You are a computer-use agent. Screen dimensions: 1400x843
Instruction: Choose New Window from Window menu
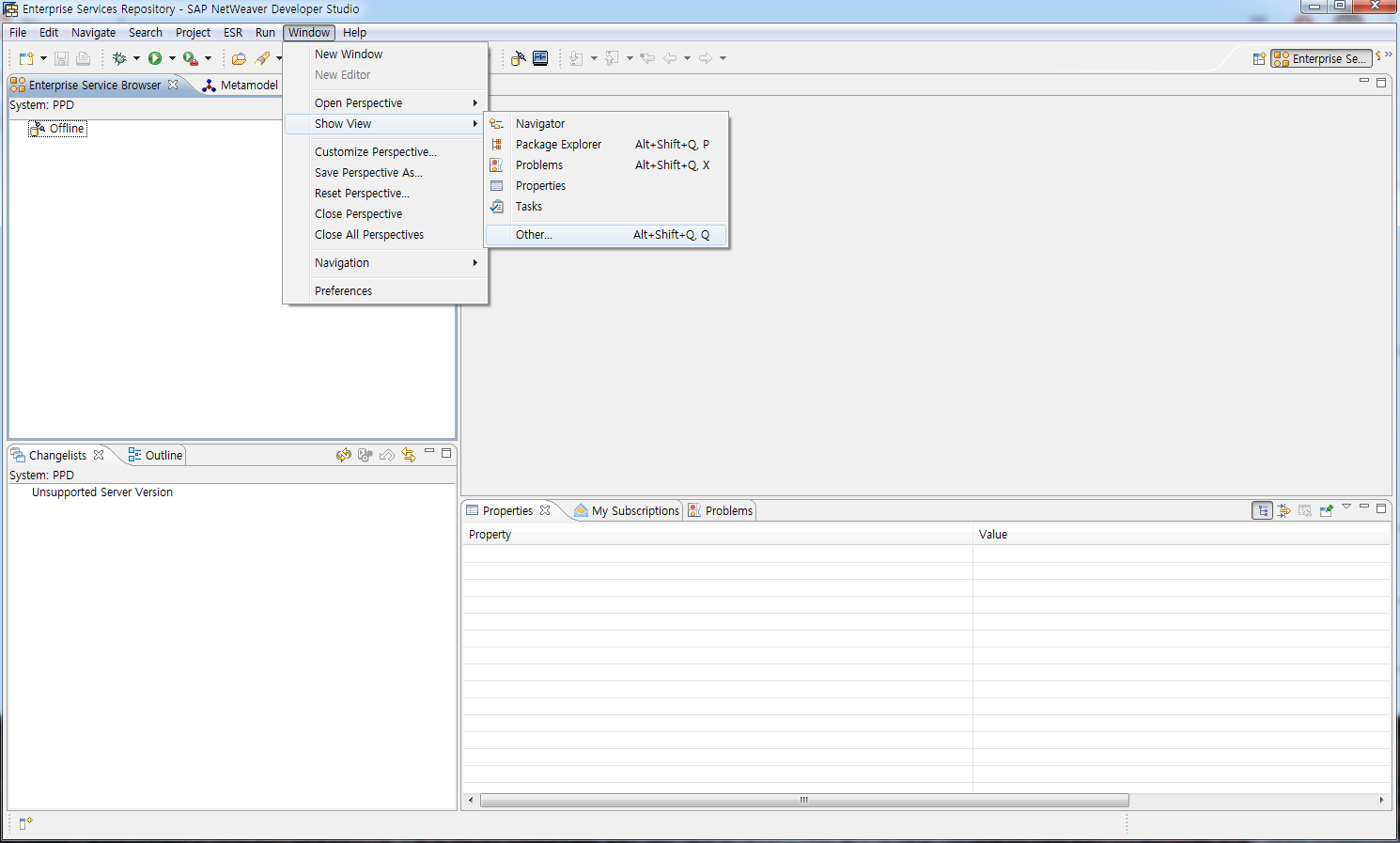[x=386, y=55]
